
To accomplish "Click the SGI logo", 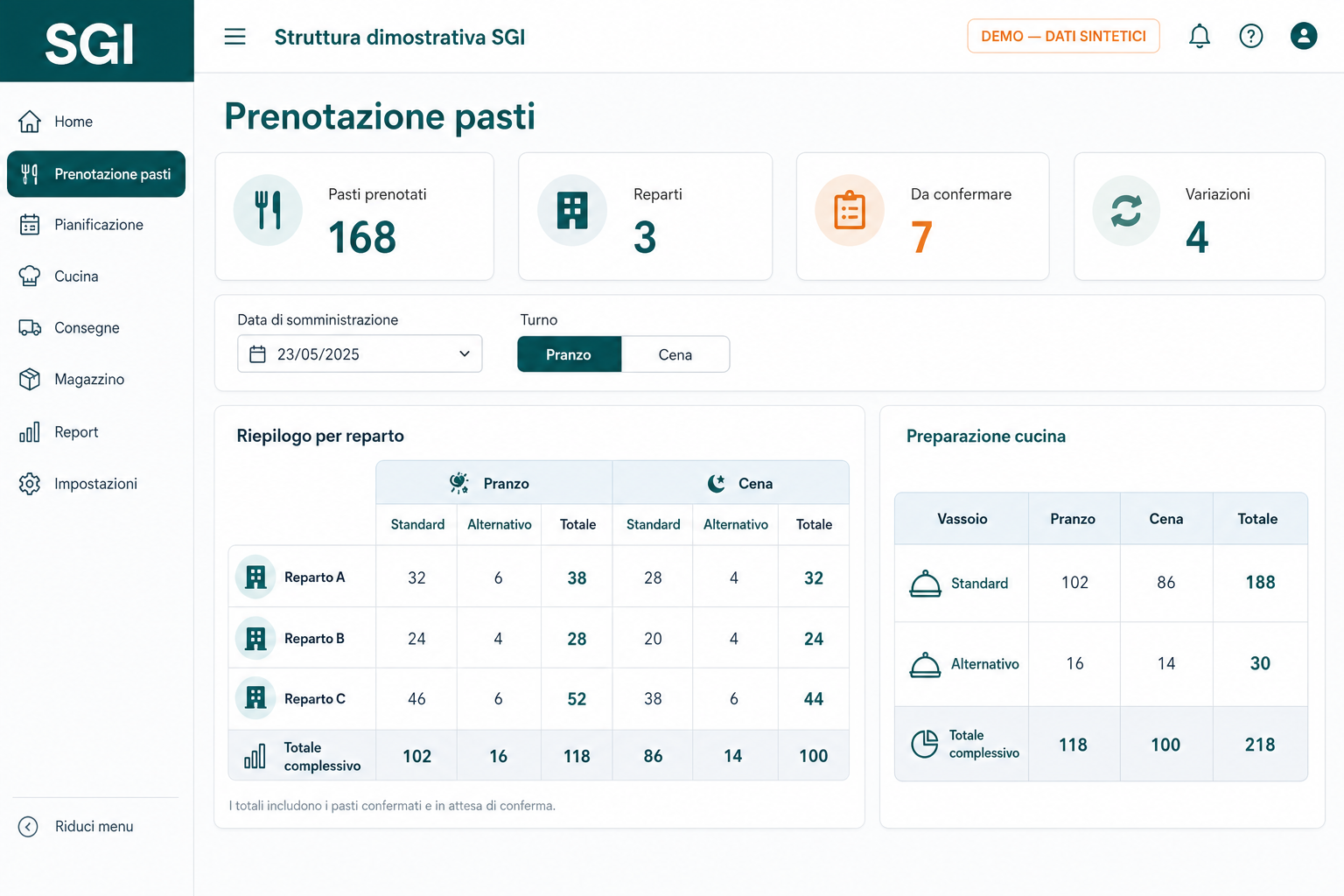I will pyautogui.click(x=90, y=44).
